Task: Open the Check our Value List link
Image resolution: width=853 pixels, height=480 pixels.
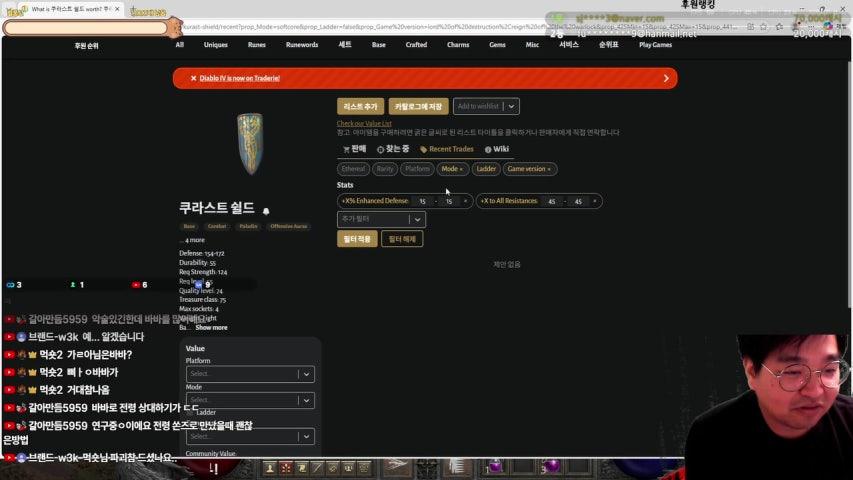Action: tap(364, 124)
